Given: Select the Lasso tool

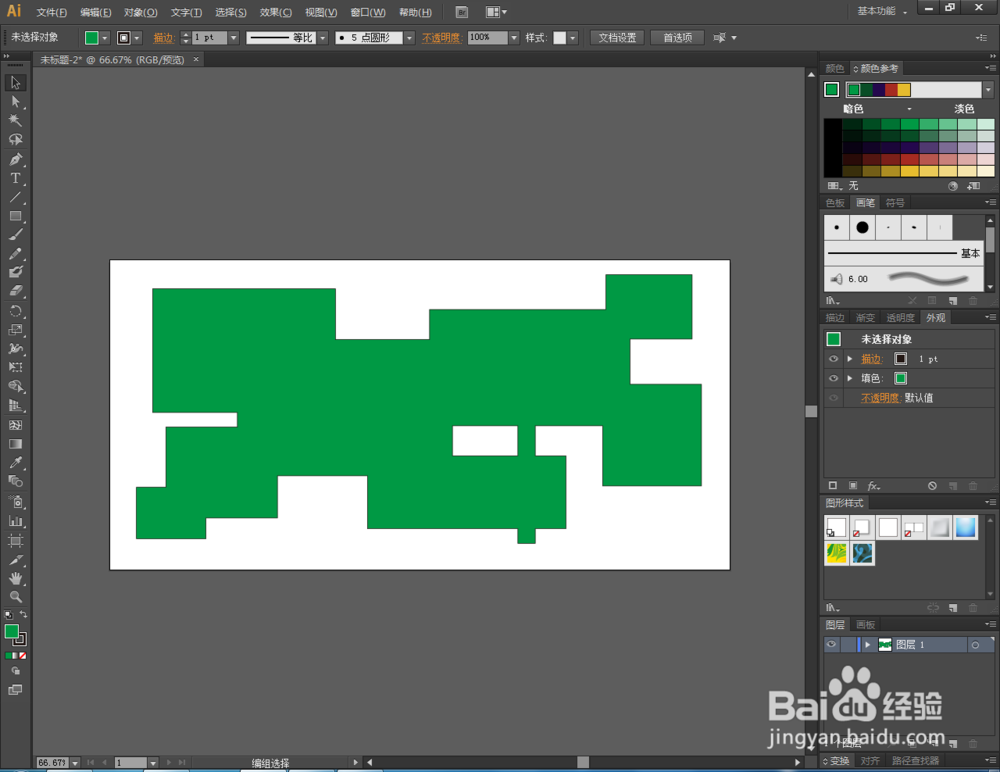Looking at the screenshot, I should tap(15, 140).
